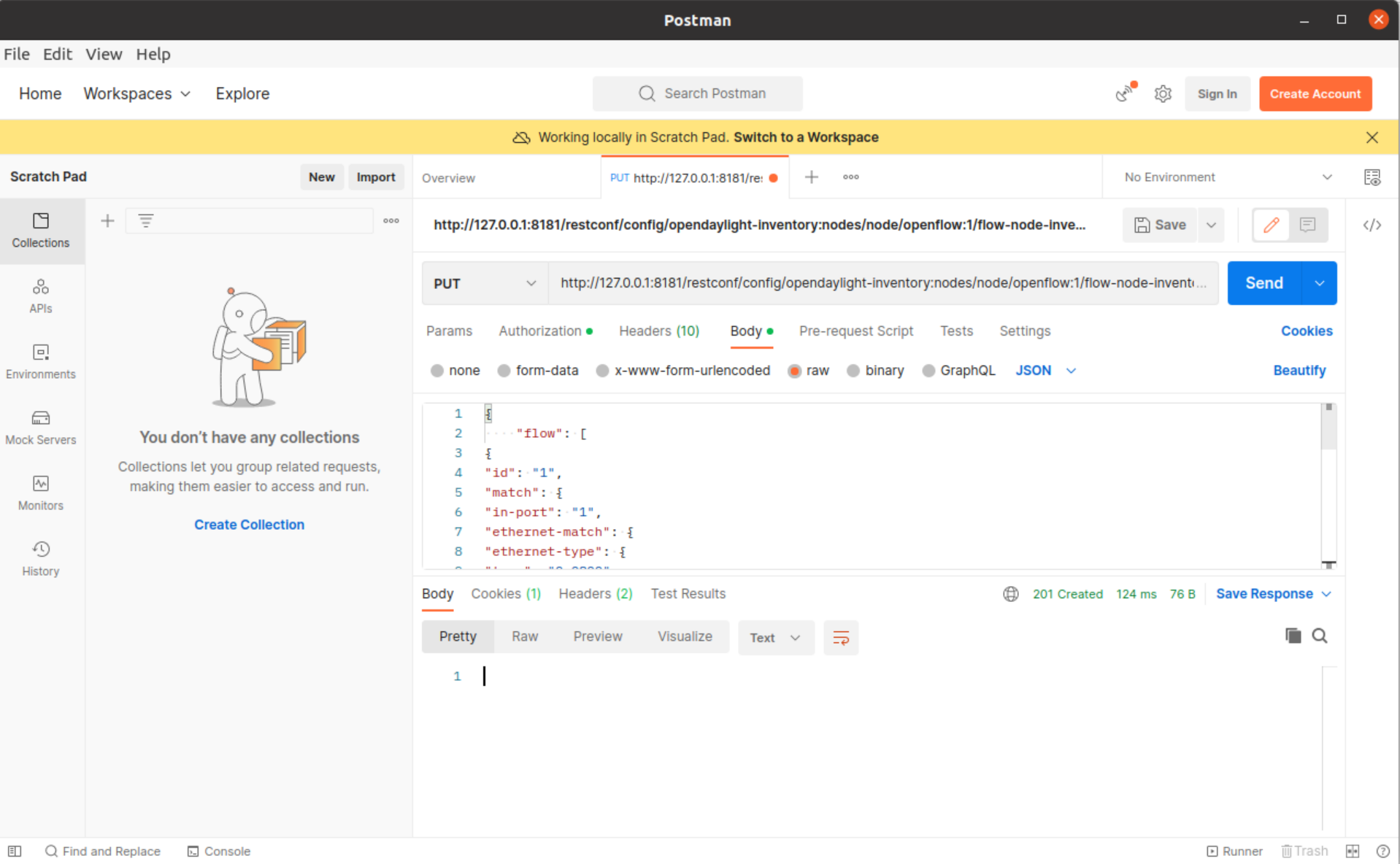Expand the No Environment selector
The image size is (1400, 864).
(1228, 177)
